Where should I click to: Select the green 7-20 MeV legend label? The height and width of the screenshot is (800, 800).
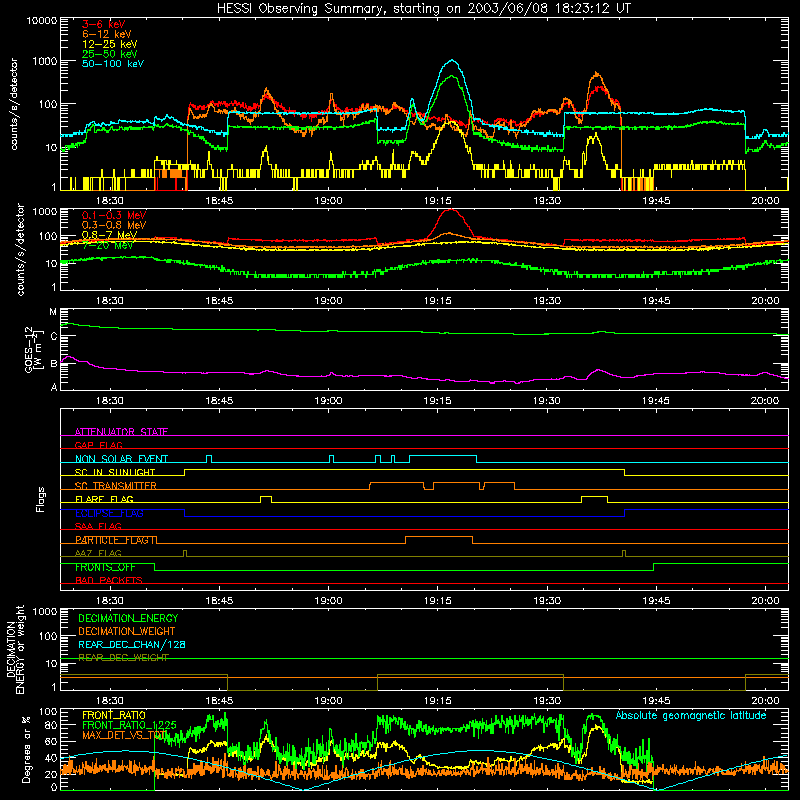(107, 245)
